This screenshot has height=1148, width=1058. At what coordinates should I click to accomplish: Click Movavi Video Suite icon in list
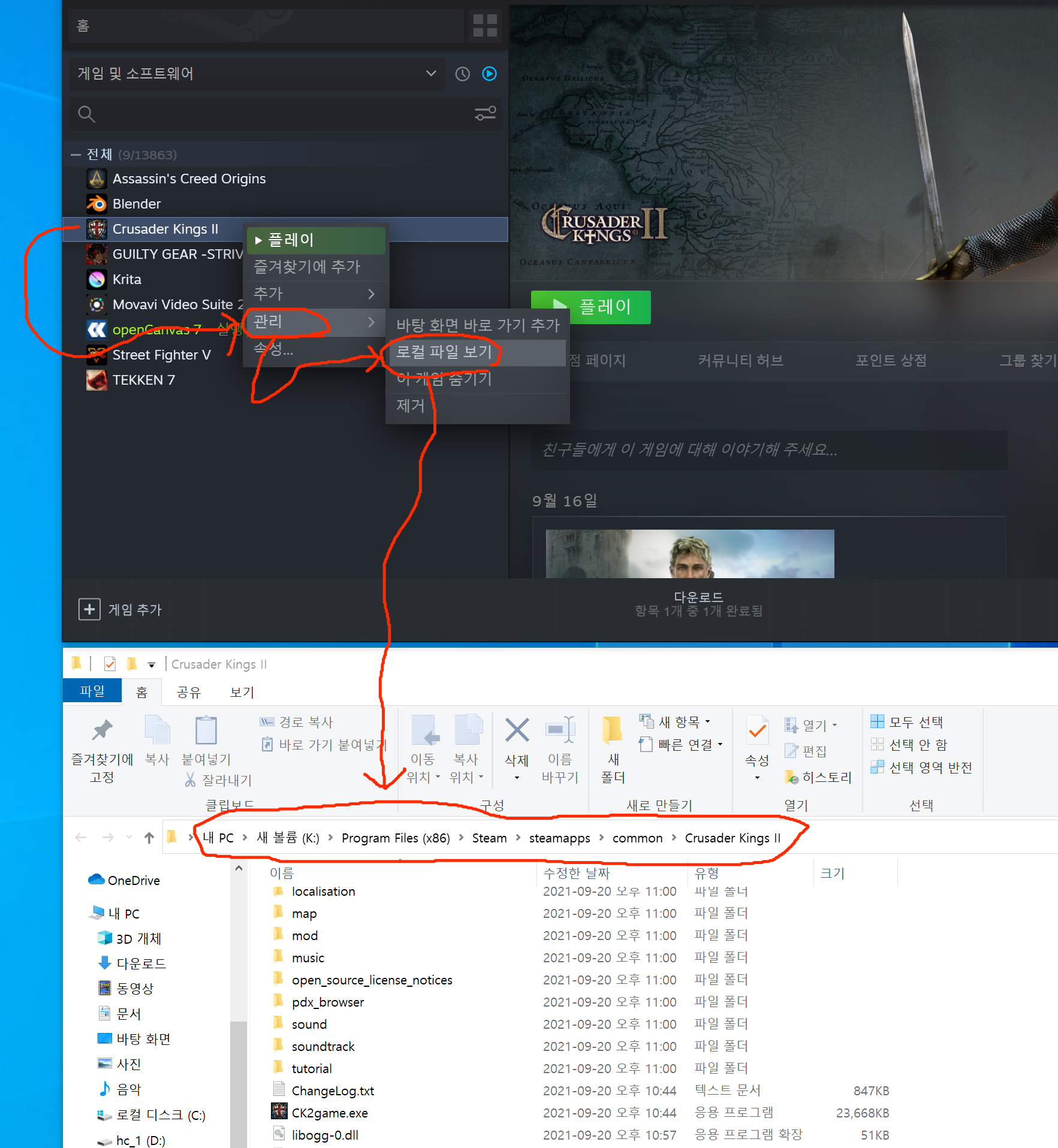tap(97, 304)
